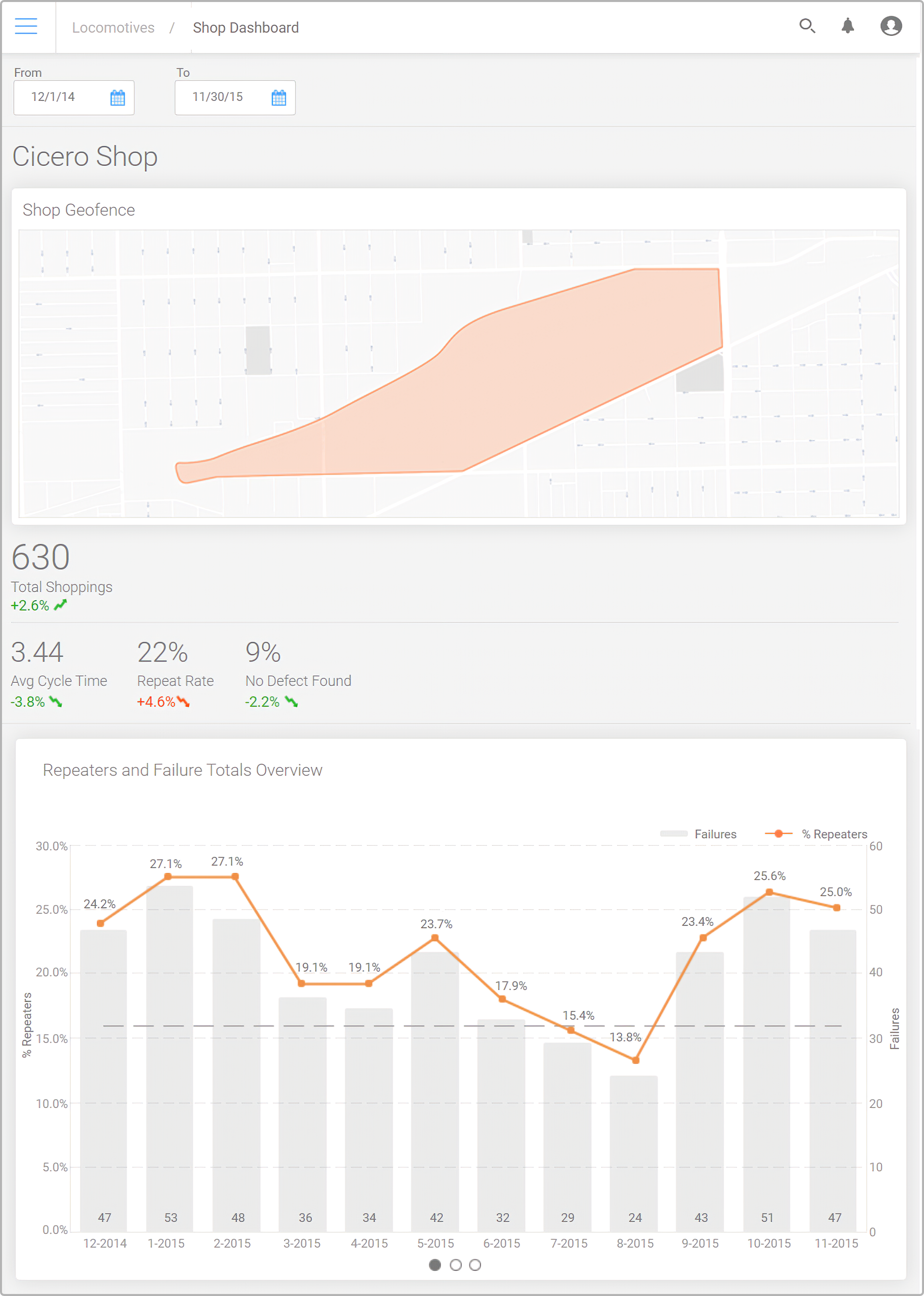Click the Avg Cycle Time trend arrow
The height and width of the screenshot is (1296, 924).
point(56,702)
